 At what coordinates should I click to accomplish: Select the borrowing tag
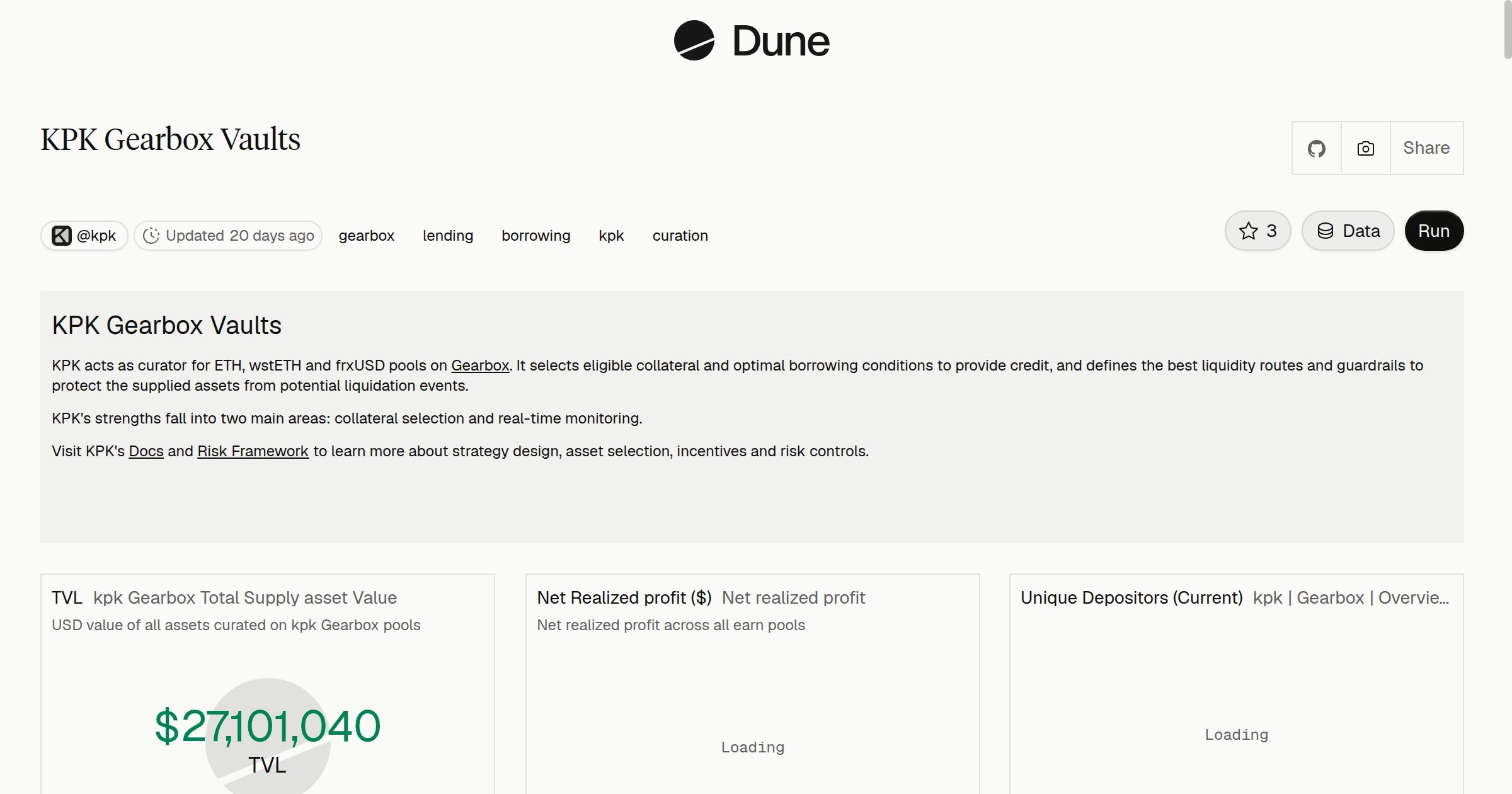(x=536, y=236)
